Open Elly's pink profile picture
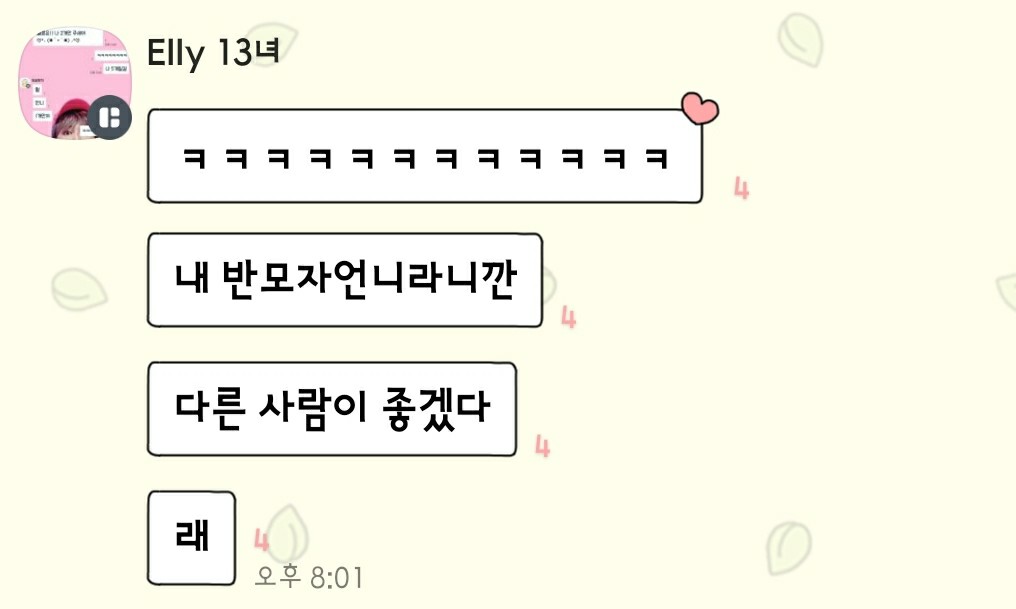This screenshot has width=1016, height=609. click(75, 83)
